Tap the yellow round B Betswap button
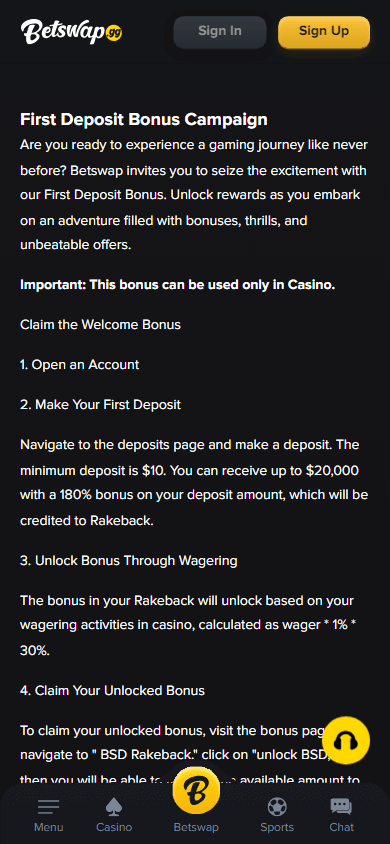Image resolution: width=390 pixels, height=844 pixels. pyautogui.click(x=196, y=792)
